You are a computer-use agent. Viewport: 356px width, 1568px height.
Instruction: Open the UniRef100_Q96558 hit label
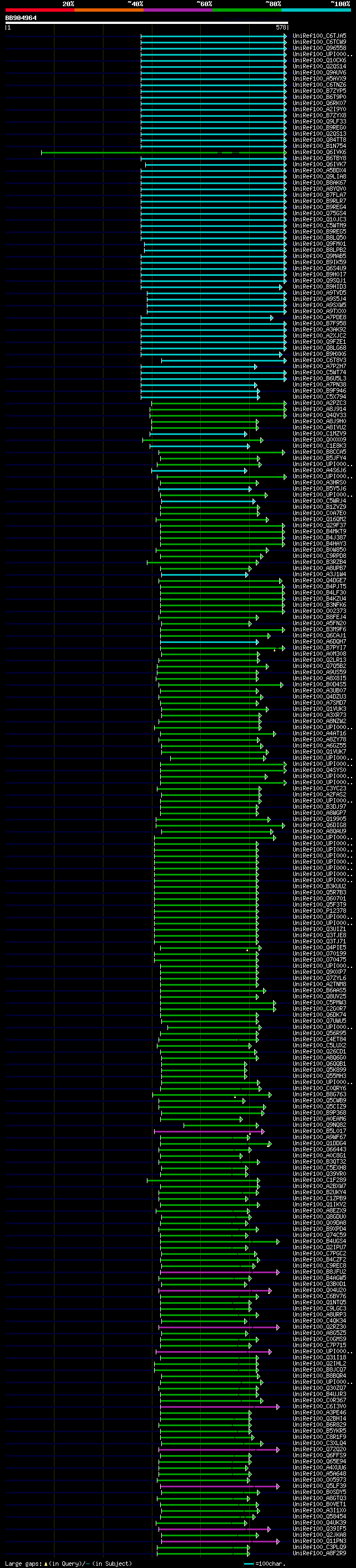[x=319, y=48]
